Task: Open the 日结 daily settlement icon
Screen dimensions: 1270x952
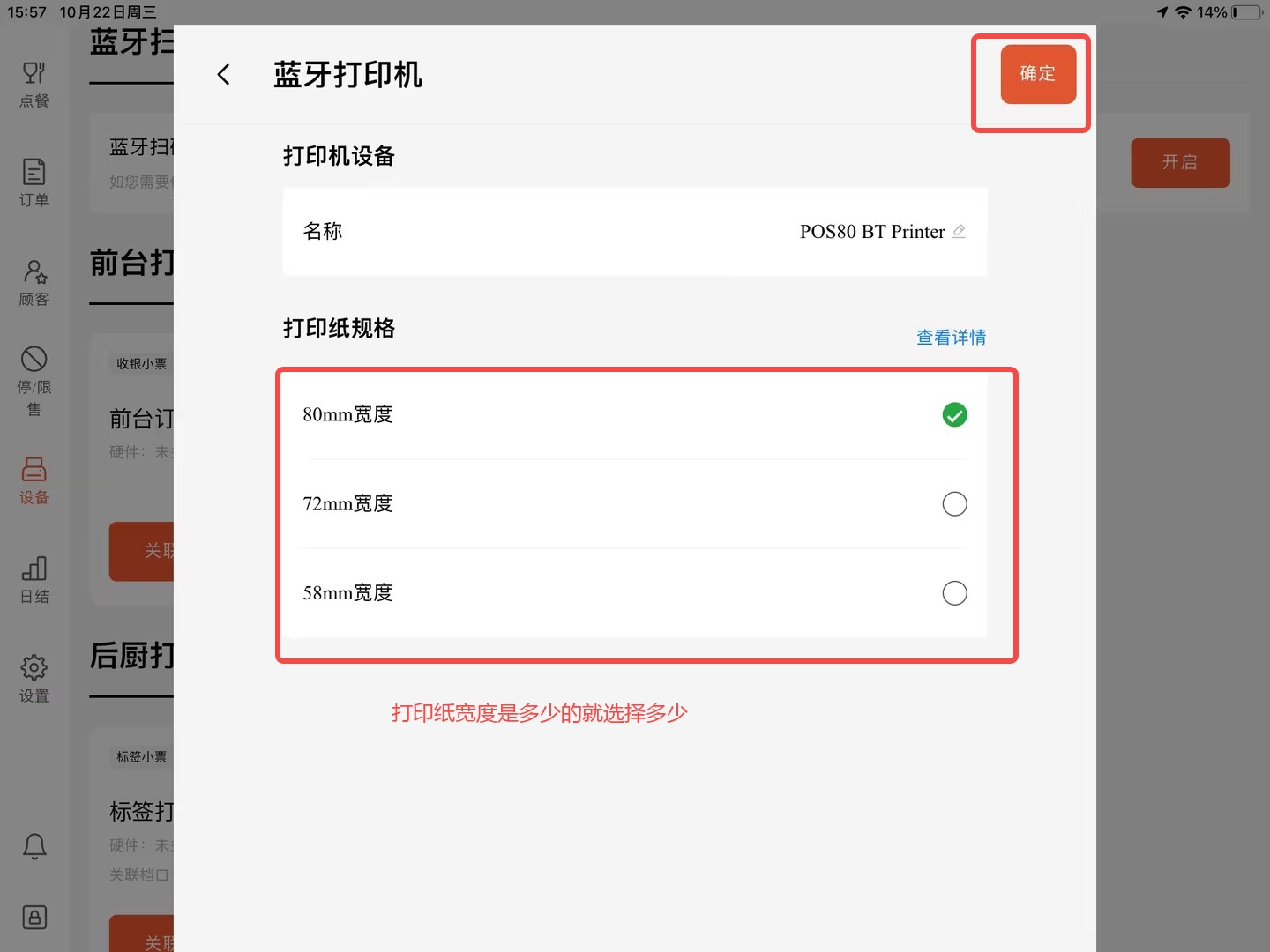Action: coord(34,580)
